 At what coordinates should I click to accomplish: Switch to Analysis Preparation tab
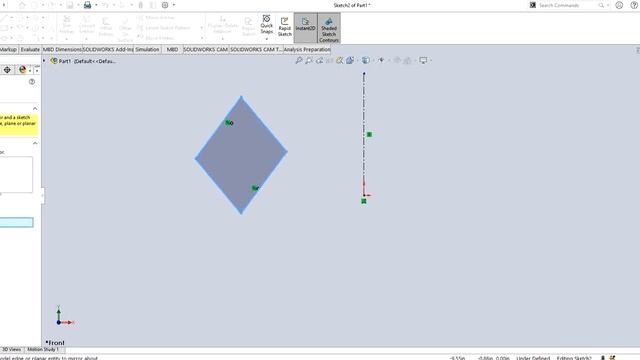click(x=307, y=49)
